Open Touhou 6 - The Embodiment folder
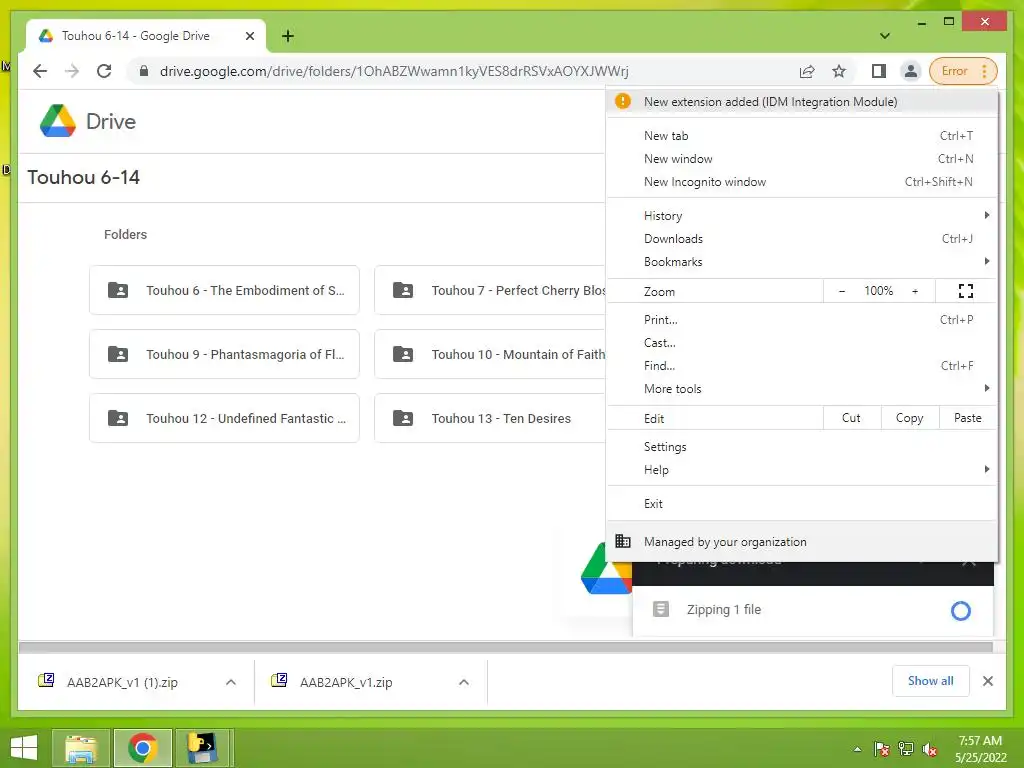 tap(225, 290)
